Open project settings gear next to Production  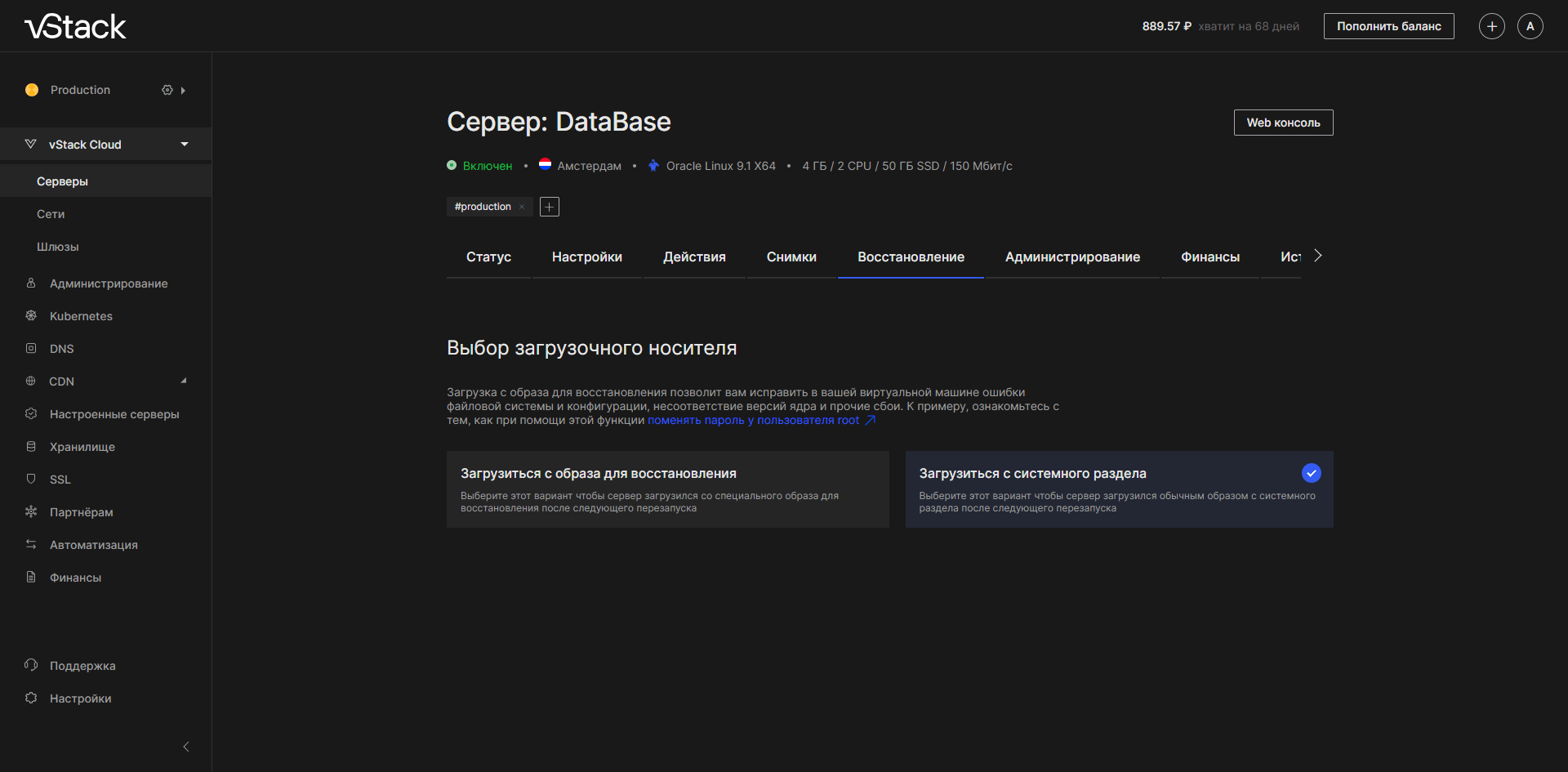(x=167, y=90)
